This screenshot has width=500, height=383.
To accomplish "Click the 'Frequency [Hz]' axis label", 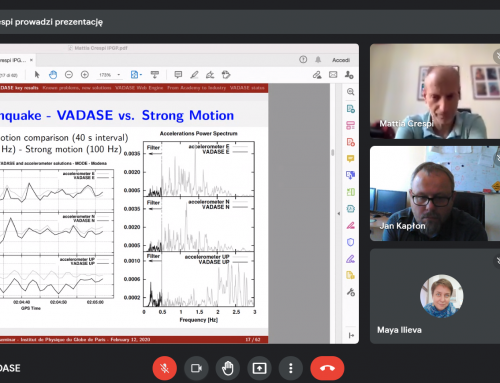I will (199, 320).
